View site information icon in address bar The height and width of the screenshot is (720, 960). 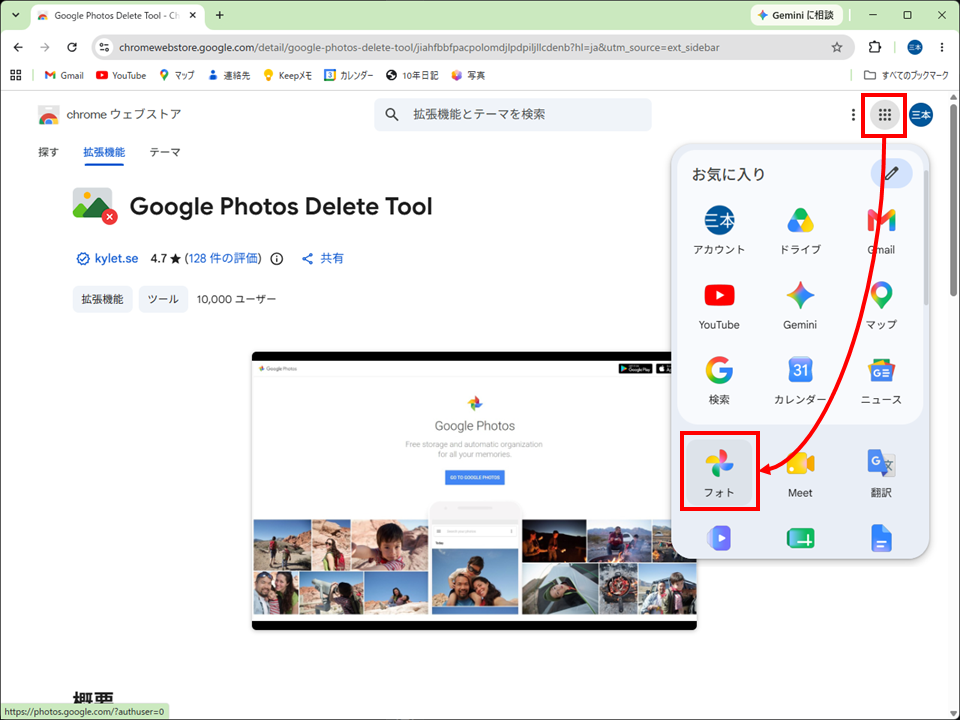[105, 47]
